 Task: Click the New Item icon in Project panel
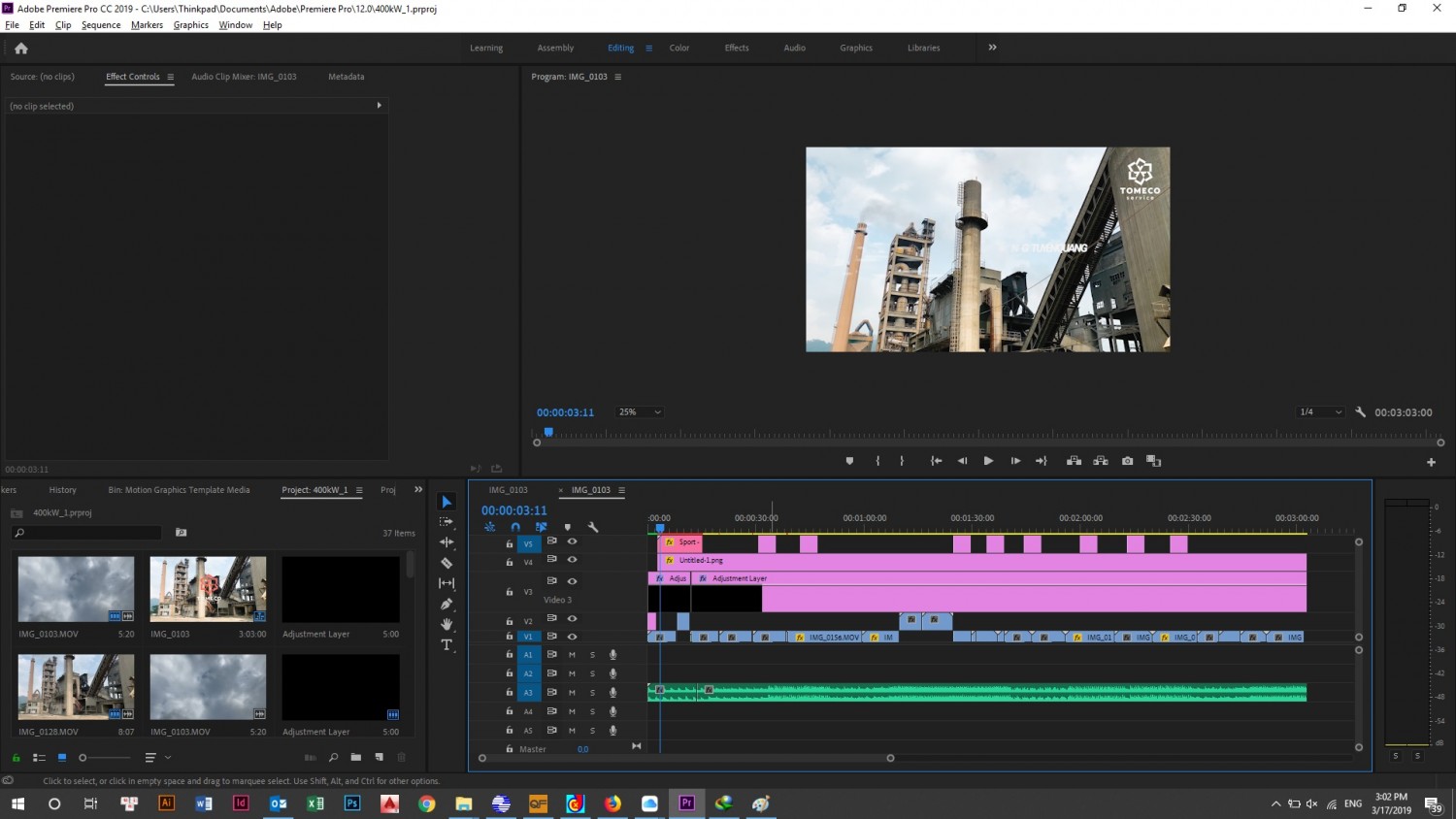[380, 757]
